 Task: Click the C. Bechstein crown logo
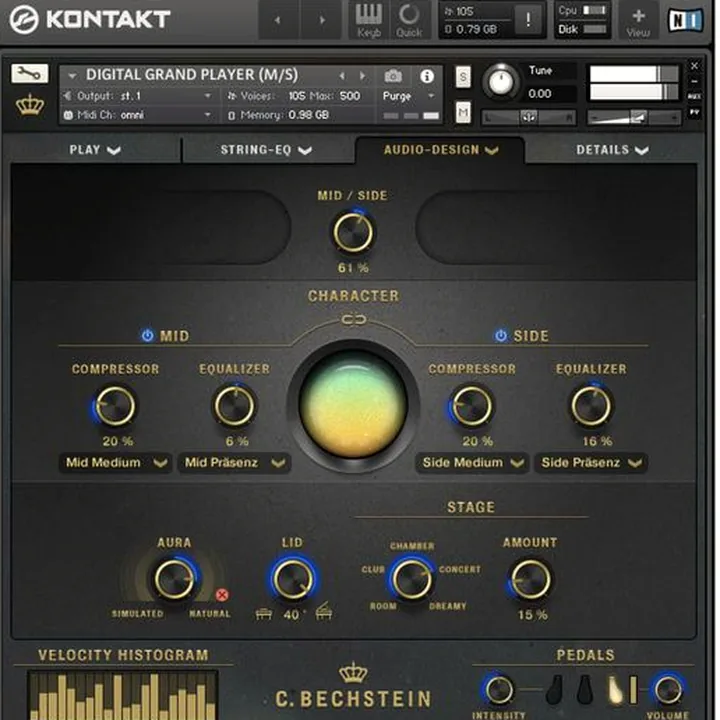click(x=353, y=673)
